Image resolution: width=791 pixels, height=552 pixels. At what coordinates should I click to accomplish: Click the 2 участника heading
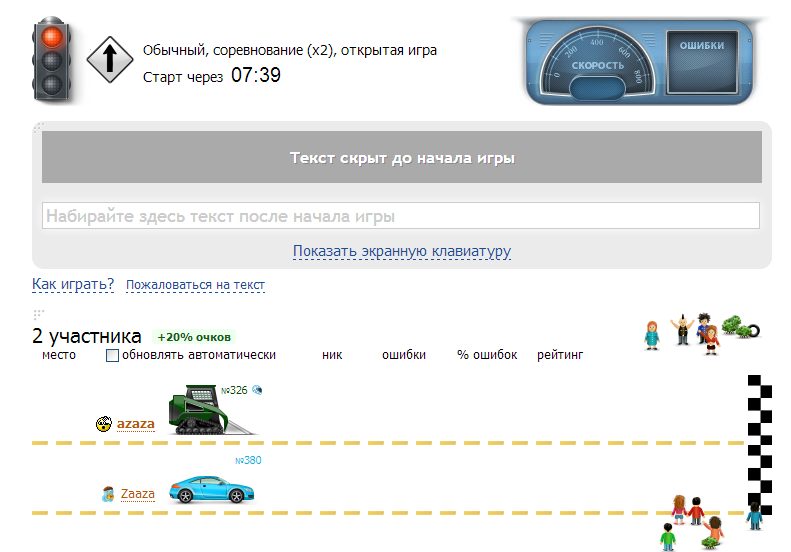(86, 336)
